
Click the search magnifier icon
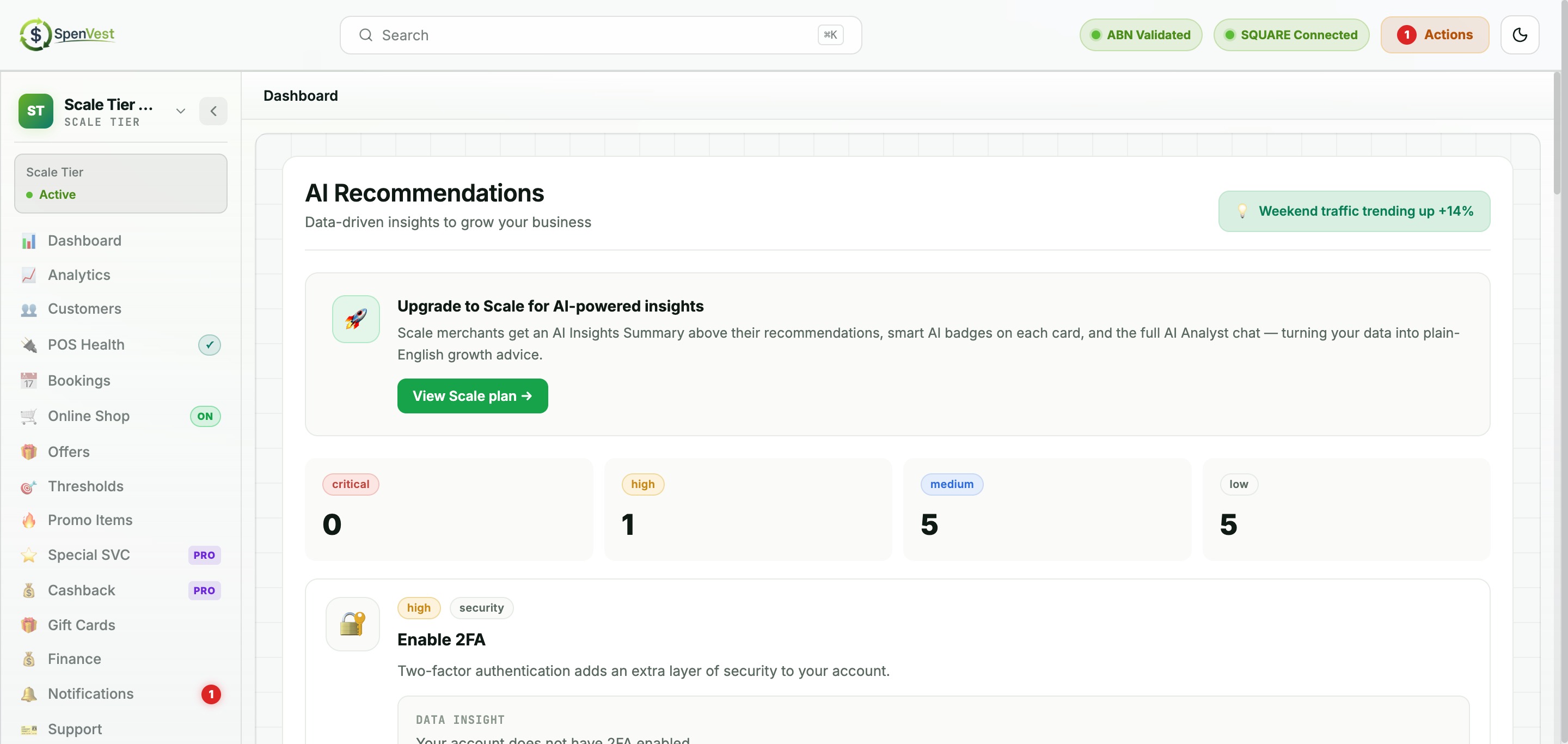[x=365, y=35]
